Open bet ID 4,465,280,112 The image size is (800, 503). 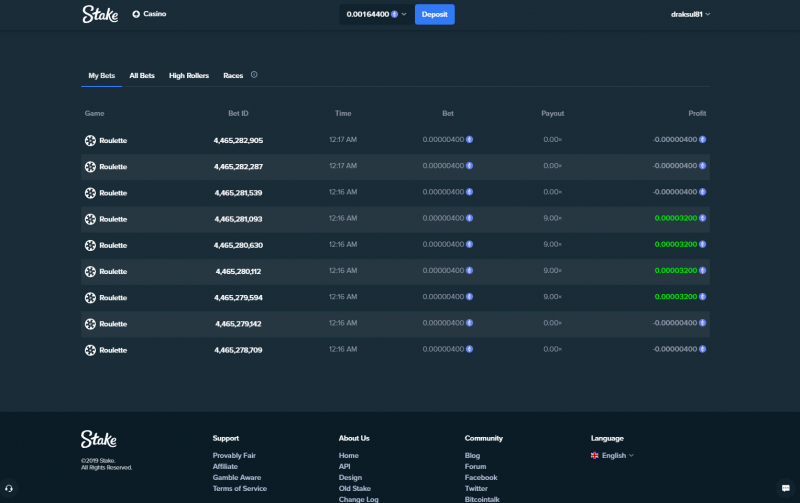(238, 271)
